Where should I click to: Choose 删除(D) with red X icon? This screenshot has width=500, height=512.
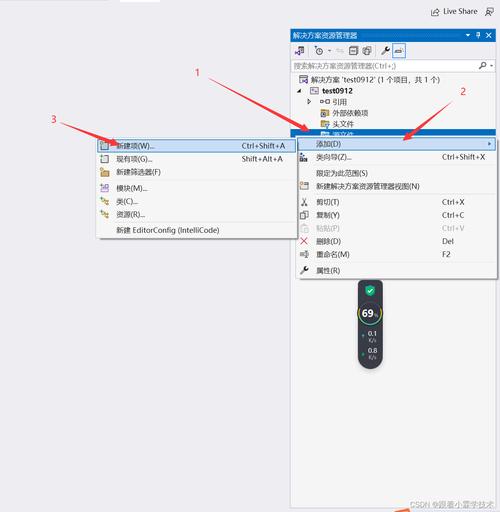396,241
